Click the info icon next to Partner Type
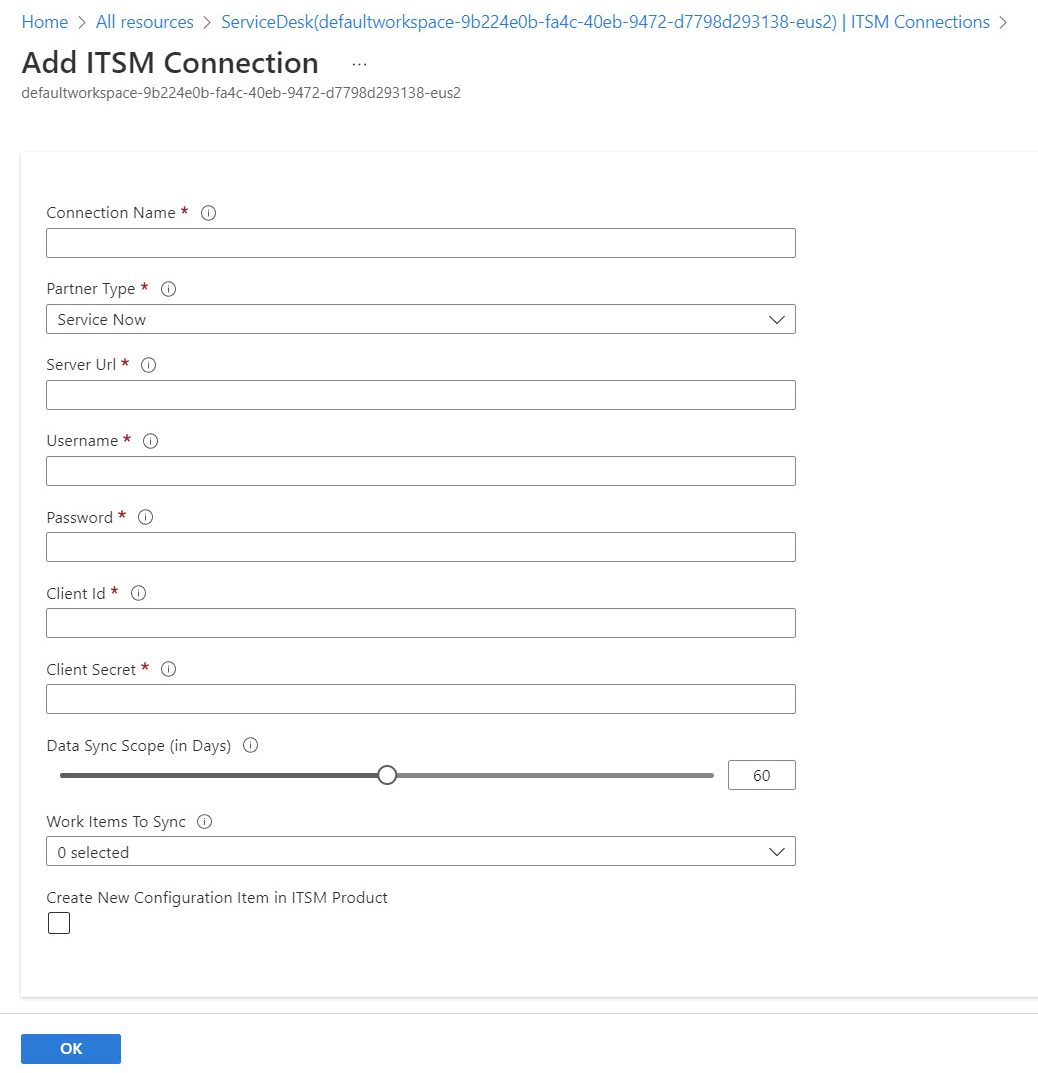 click(168, 289)
